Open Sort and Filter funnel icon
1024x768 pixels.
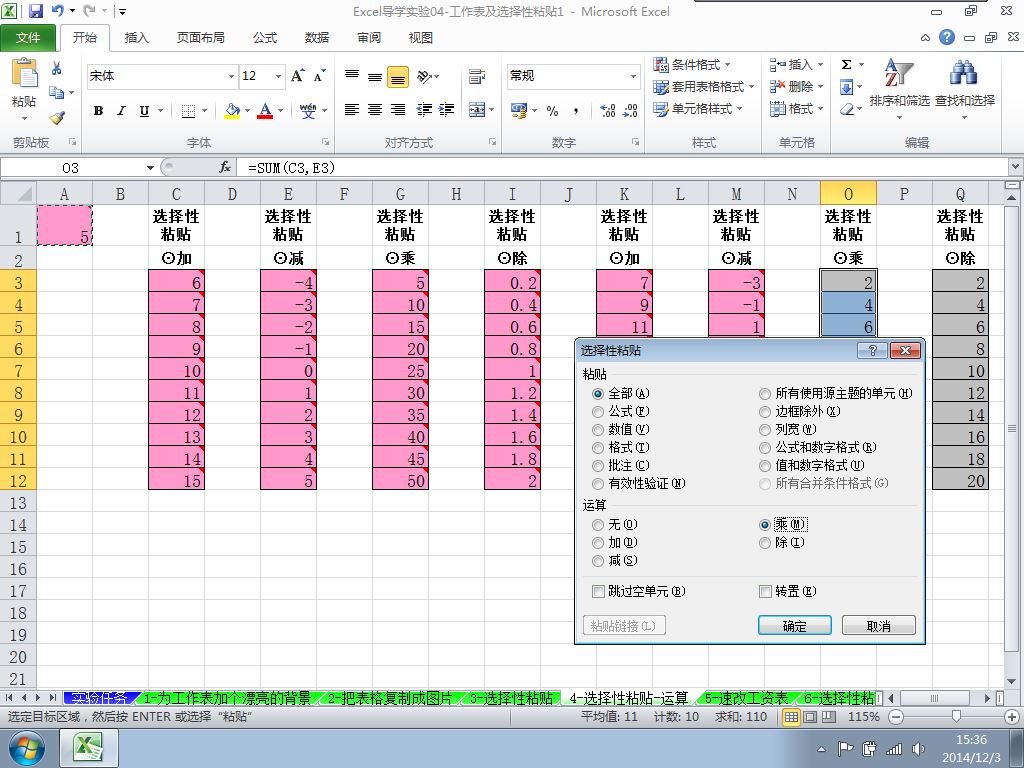pyautogui.click(x=899, y=72)
